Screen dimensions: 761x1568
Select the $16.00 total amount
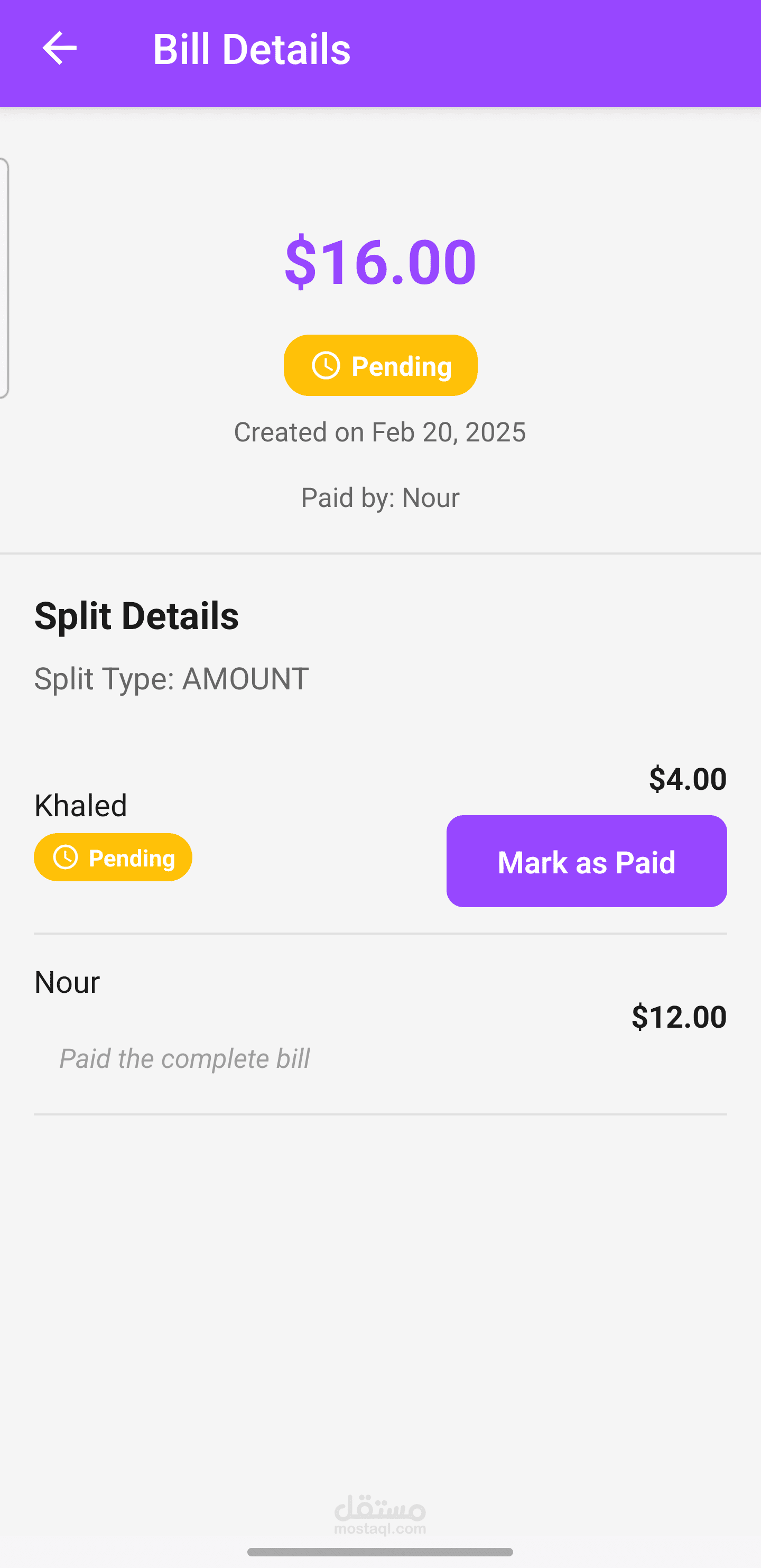(380, 262)
